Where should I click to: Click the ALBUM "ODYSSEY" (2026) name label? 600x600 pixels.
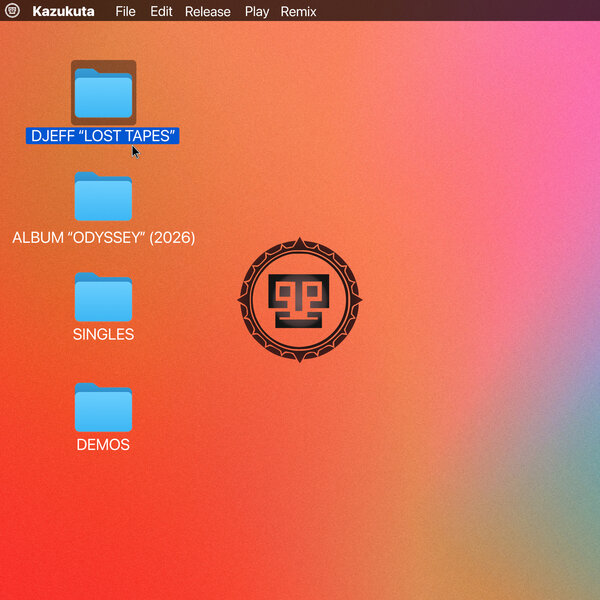coord(103,238)
